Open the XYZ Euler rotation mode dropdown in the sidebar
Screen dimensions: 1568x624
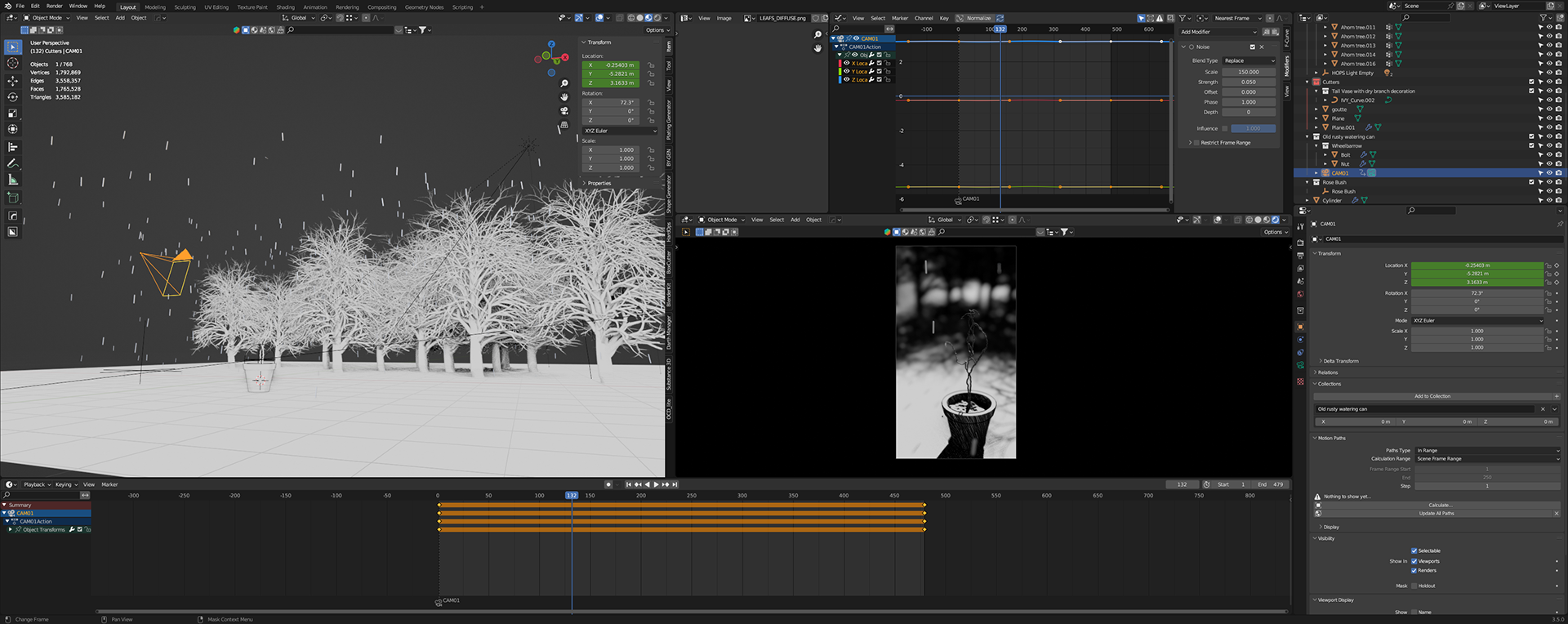coord(620,131)
